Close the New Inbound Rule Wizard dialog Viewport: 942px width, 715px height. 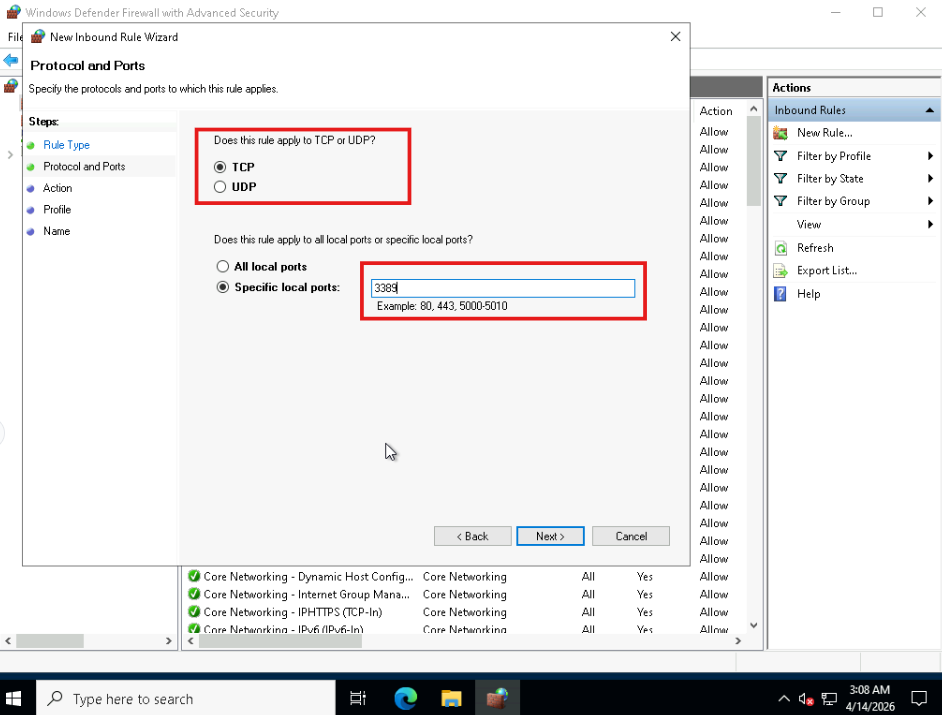coord(675,37)
